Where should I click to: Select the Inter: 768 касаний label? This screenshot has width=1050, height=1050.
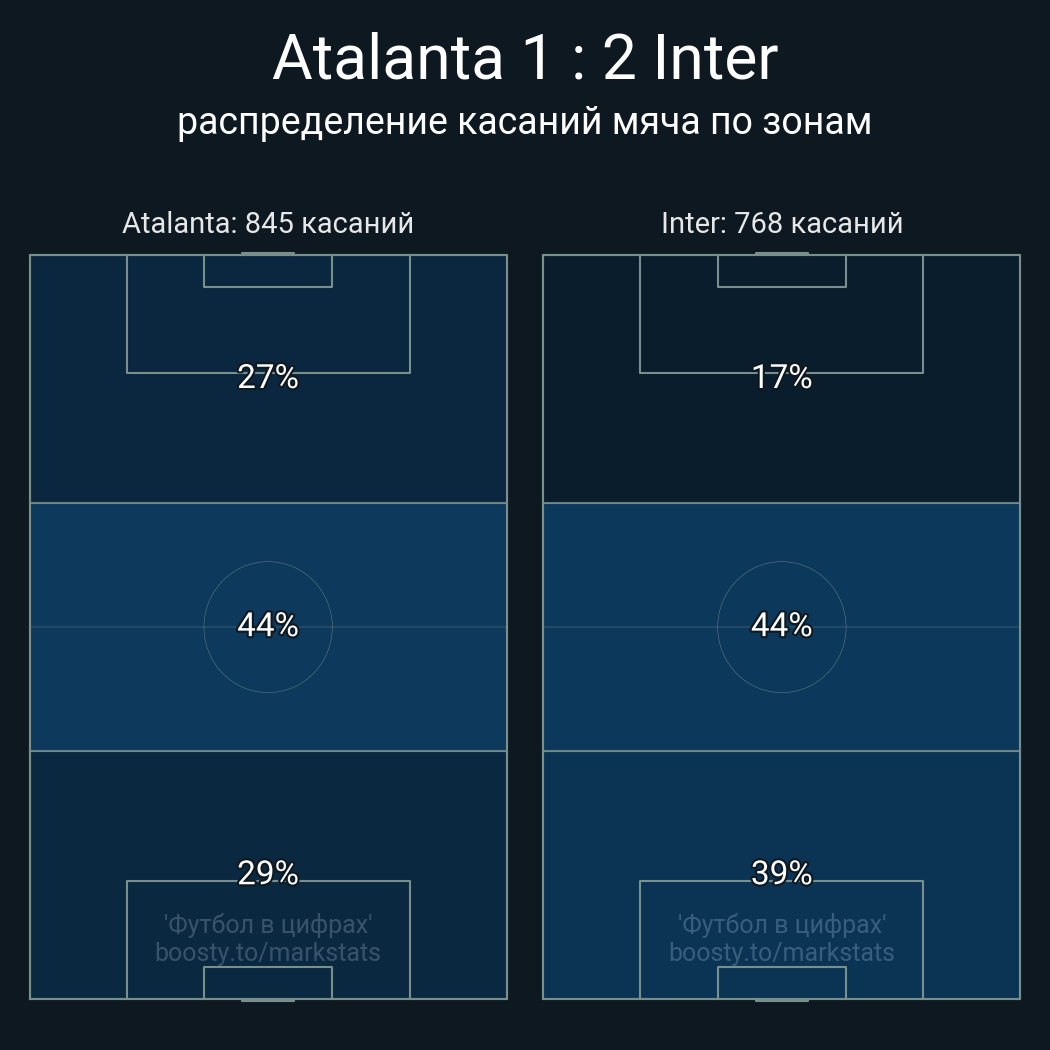[x=781, y=223]
